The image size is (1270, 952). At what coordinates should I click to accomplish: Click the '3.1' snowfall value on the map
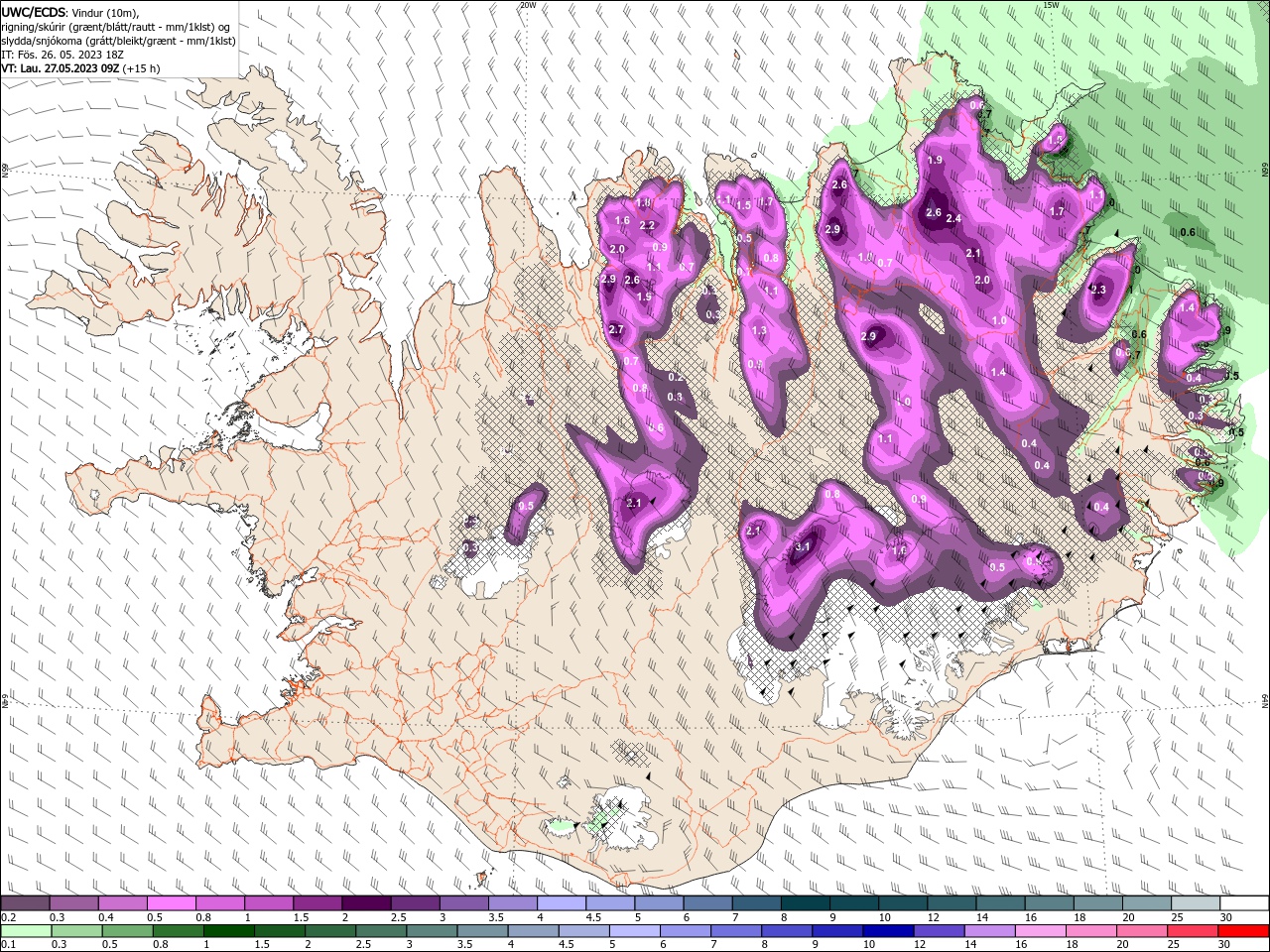click(x=804, y=546)
